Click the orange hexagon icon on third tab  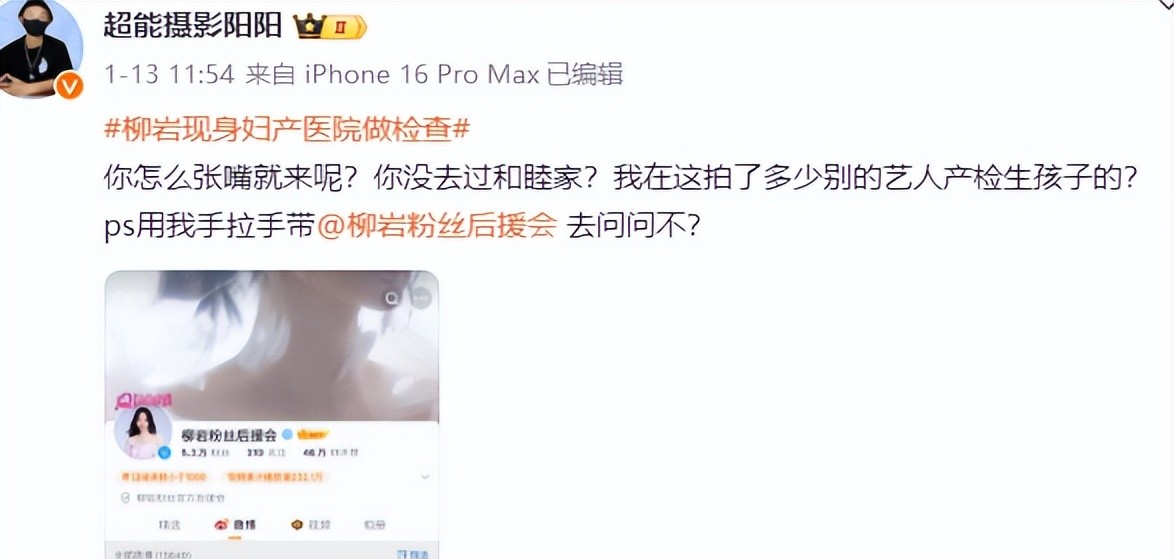click(297, 524)
